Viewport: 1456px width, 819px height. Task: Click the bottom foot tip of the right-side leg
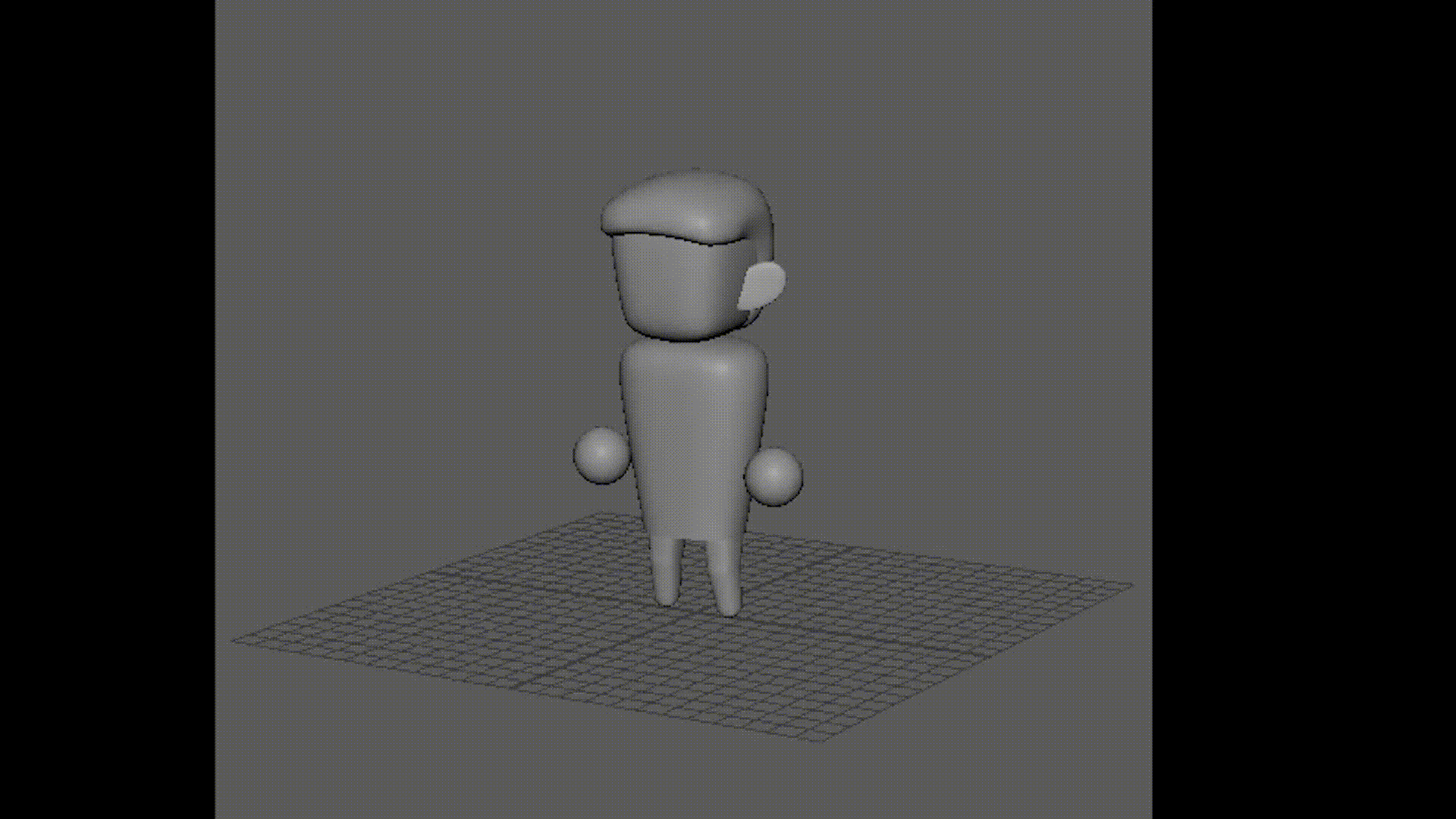[730, 610]
